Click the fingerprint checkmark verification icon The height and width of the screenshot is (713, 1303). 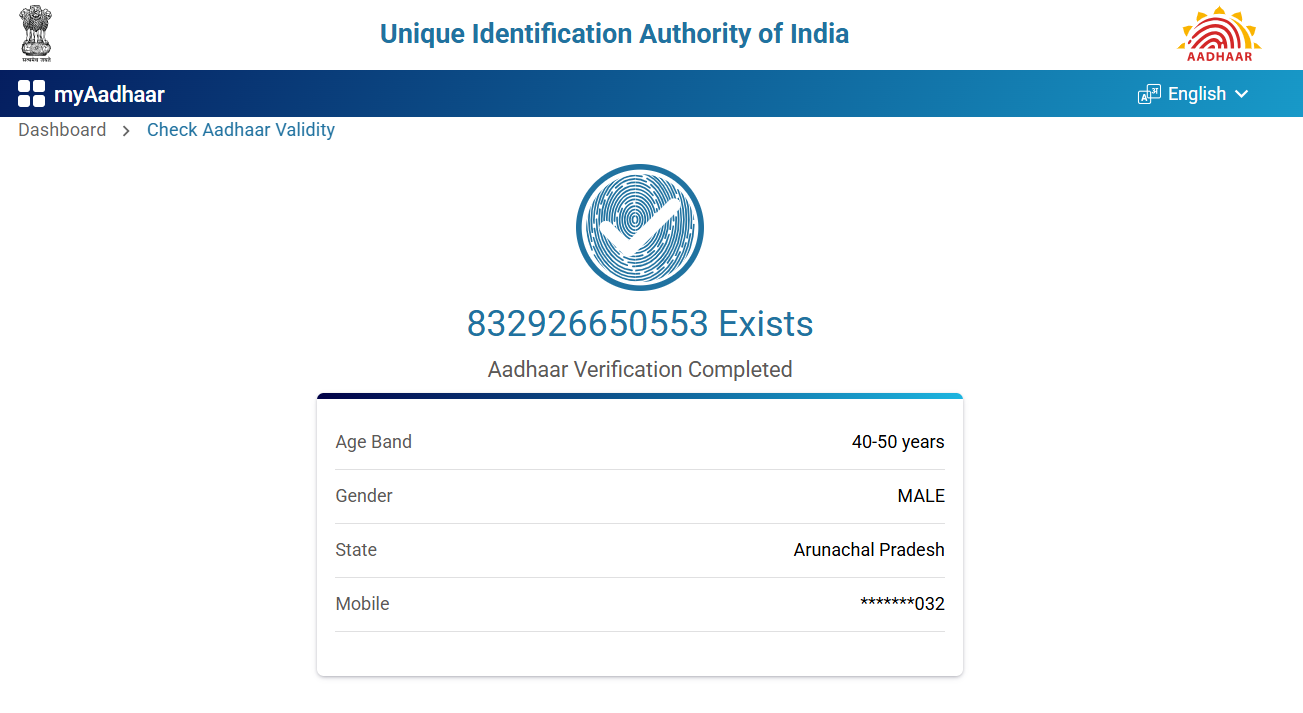pyautogui.click(x=640, y=228)
